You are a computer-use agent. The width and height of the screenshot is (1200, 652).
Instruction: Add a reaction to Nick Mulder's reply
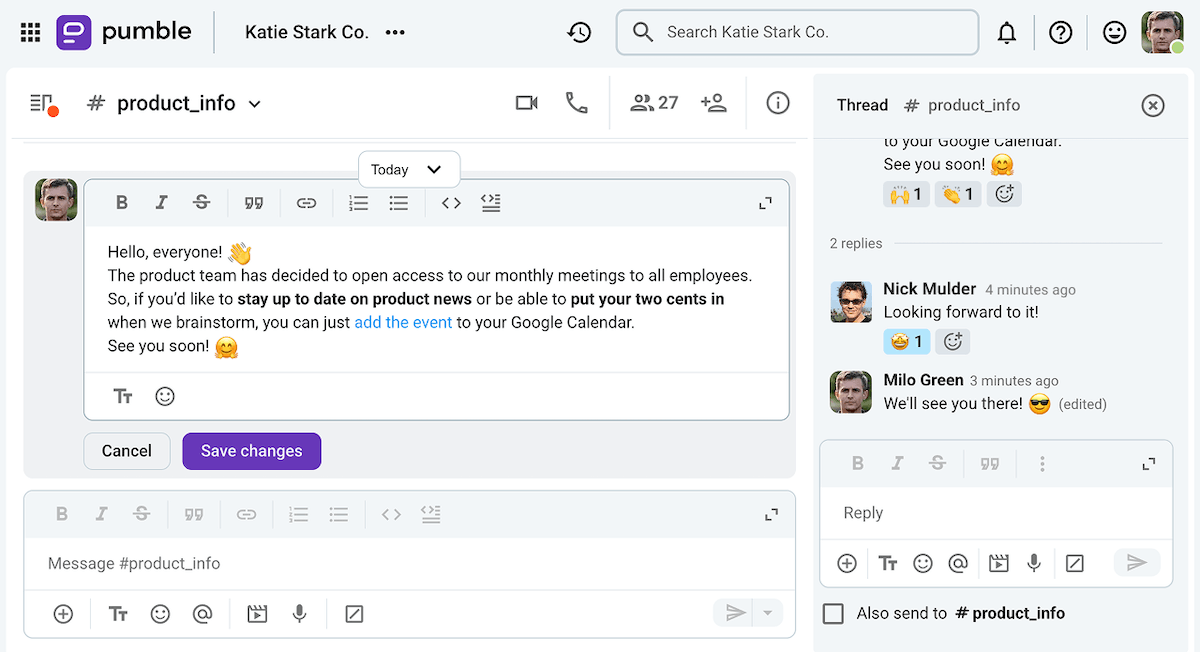[x=952, y=341]
